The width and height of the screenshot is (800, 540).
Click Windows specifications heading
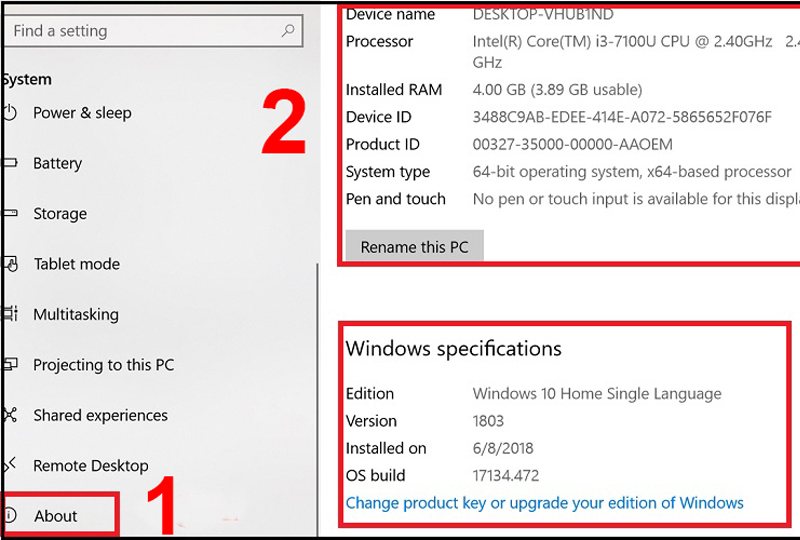point(454,349)
